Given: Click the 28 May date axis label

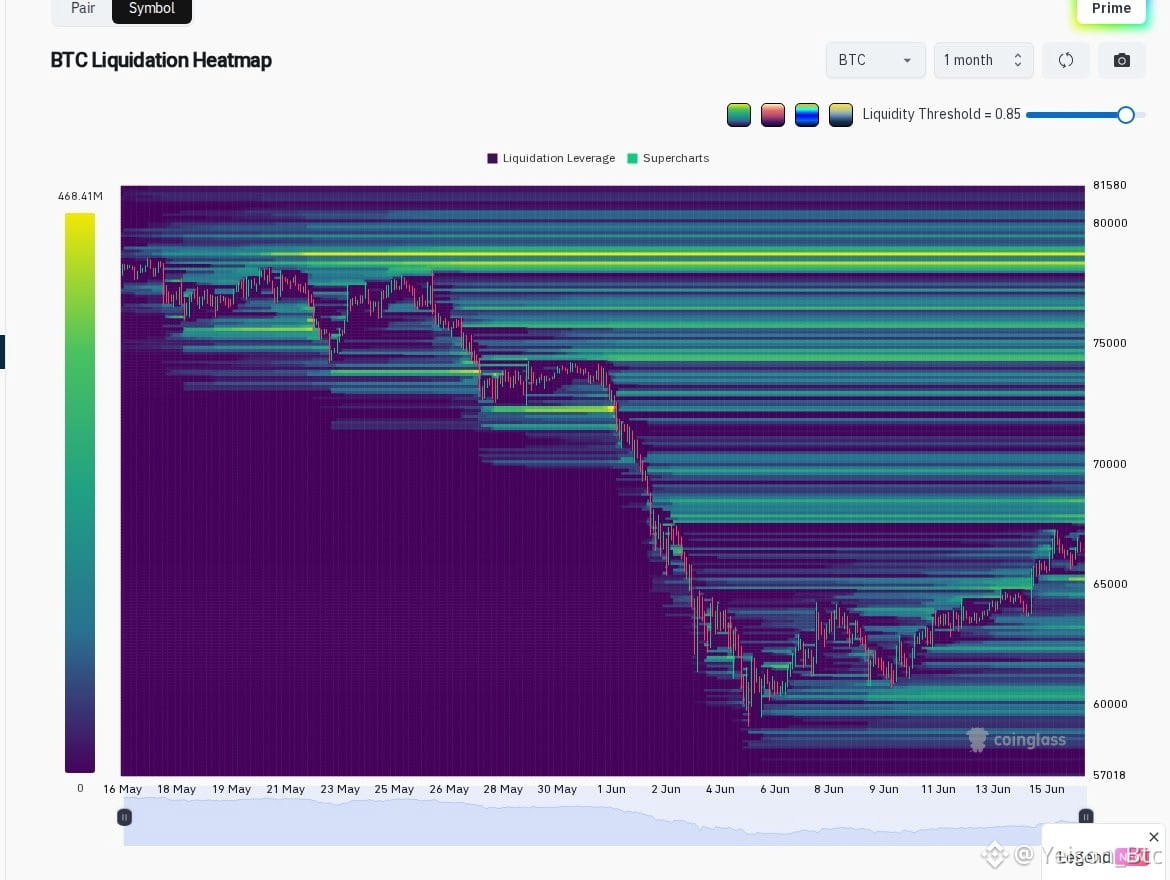Looking at the screenshot, I should [x=503, y=789].
